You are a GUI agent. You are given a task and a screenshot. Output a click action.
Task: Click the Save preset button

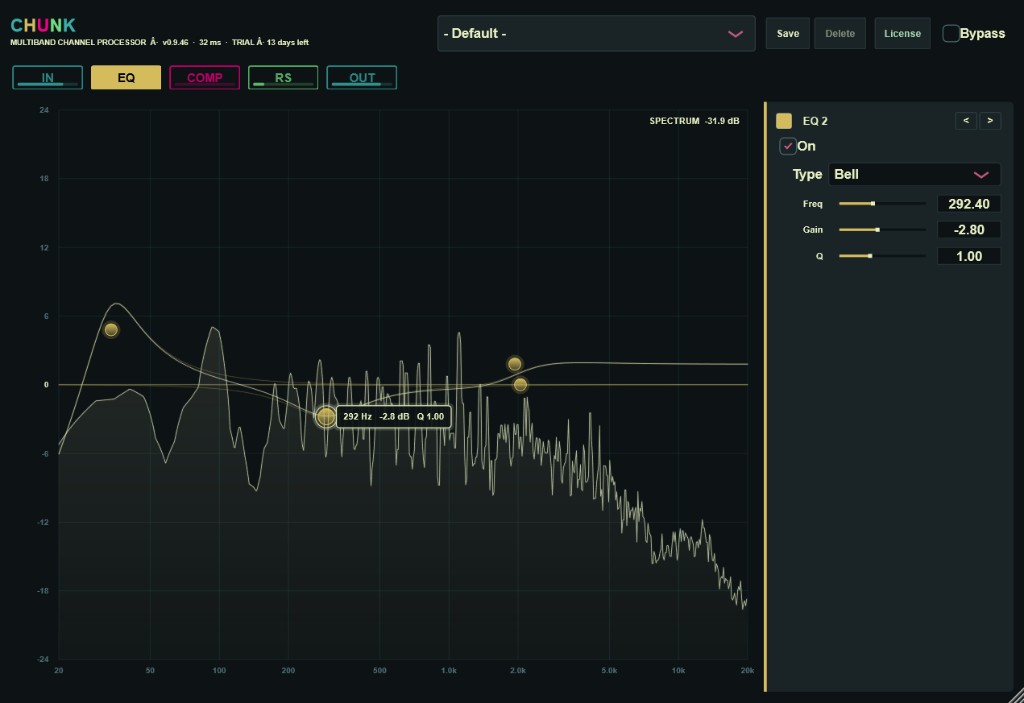[788, 33]
